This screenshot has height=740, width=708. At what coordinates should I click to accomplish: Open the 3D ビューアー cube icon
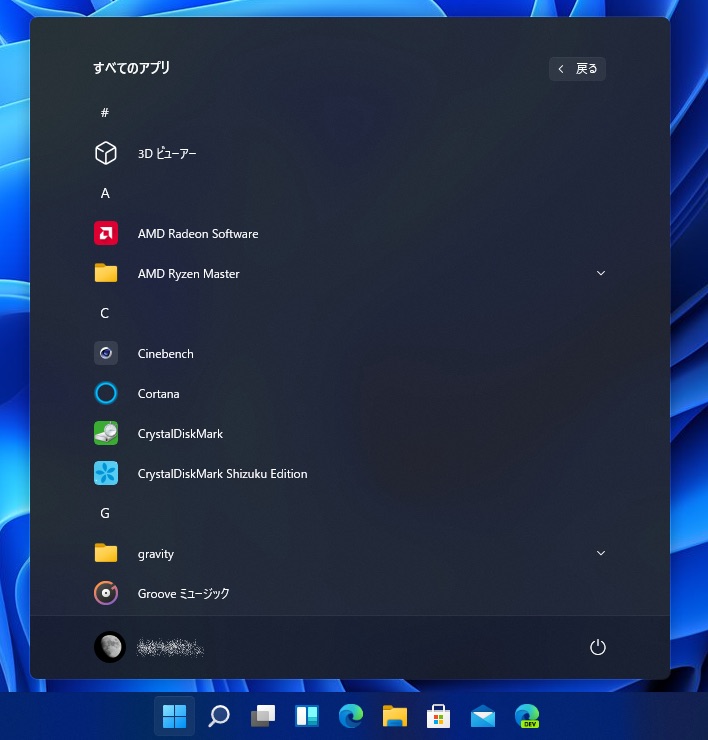coord(106,153)
